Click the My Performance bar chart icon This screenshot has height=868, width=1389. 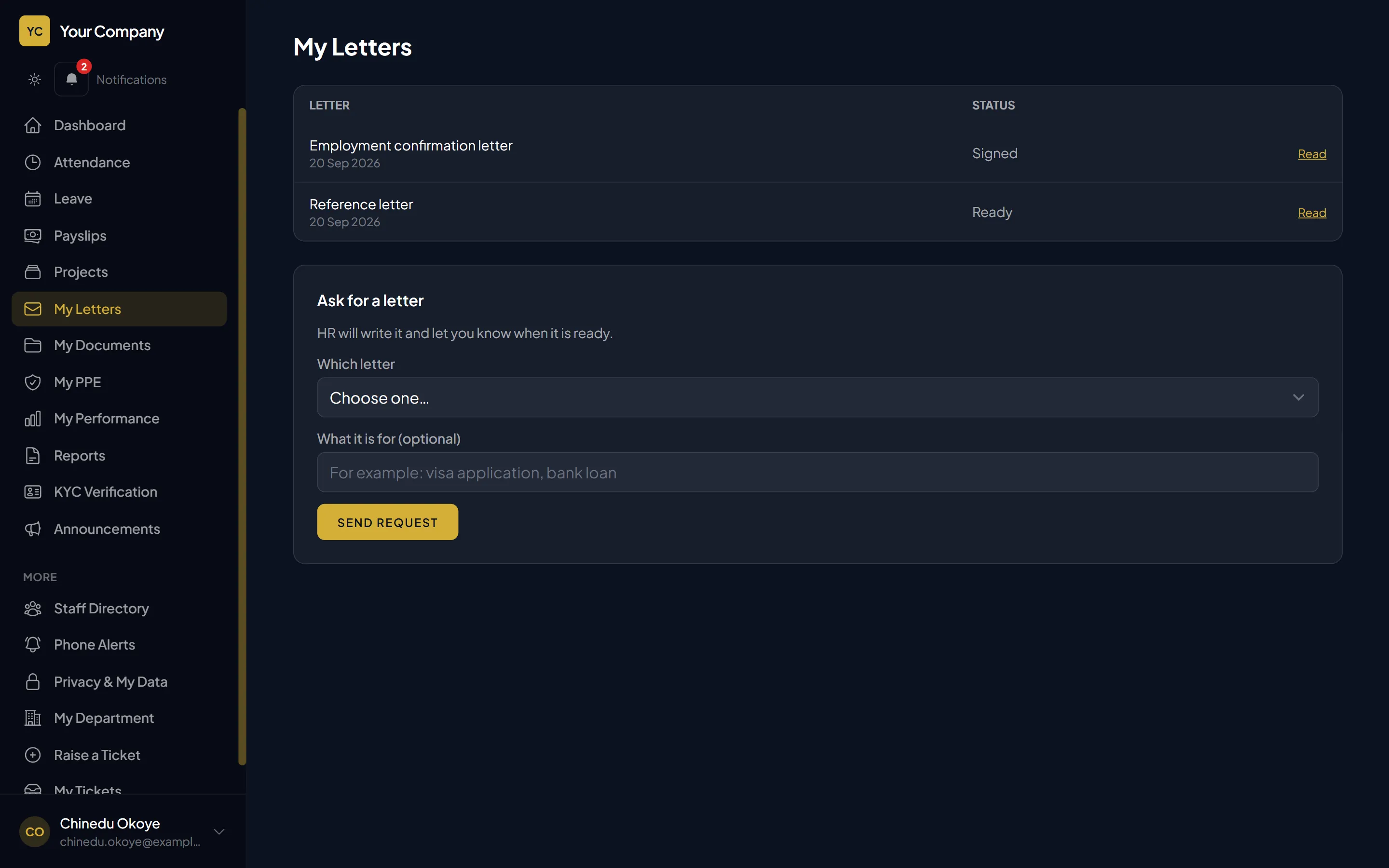(x=33, y=419)
